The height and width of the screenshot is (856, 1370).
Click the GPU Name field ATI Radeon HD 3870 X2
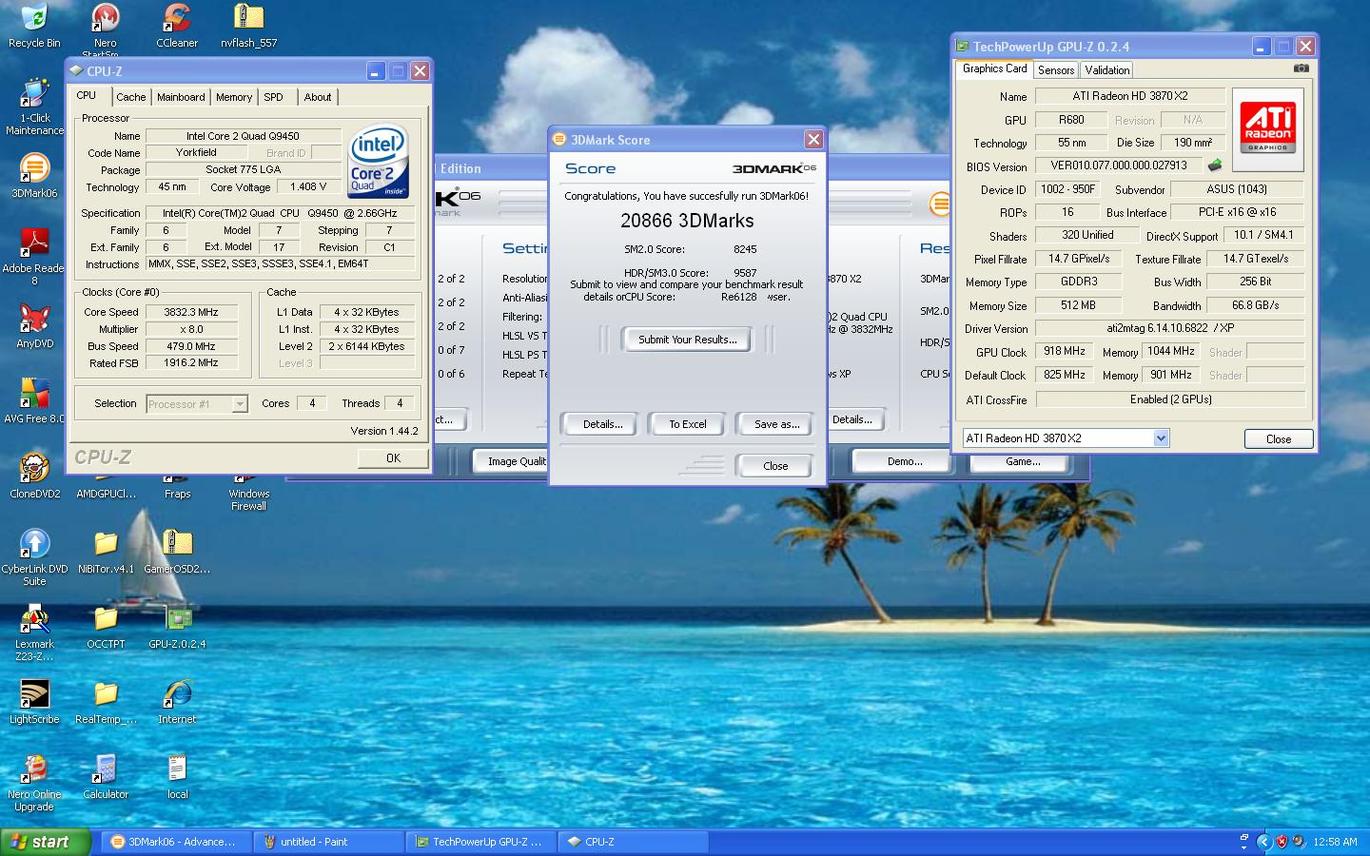[x=1130, y=96]
